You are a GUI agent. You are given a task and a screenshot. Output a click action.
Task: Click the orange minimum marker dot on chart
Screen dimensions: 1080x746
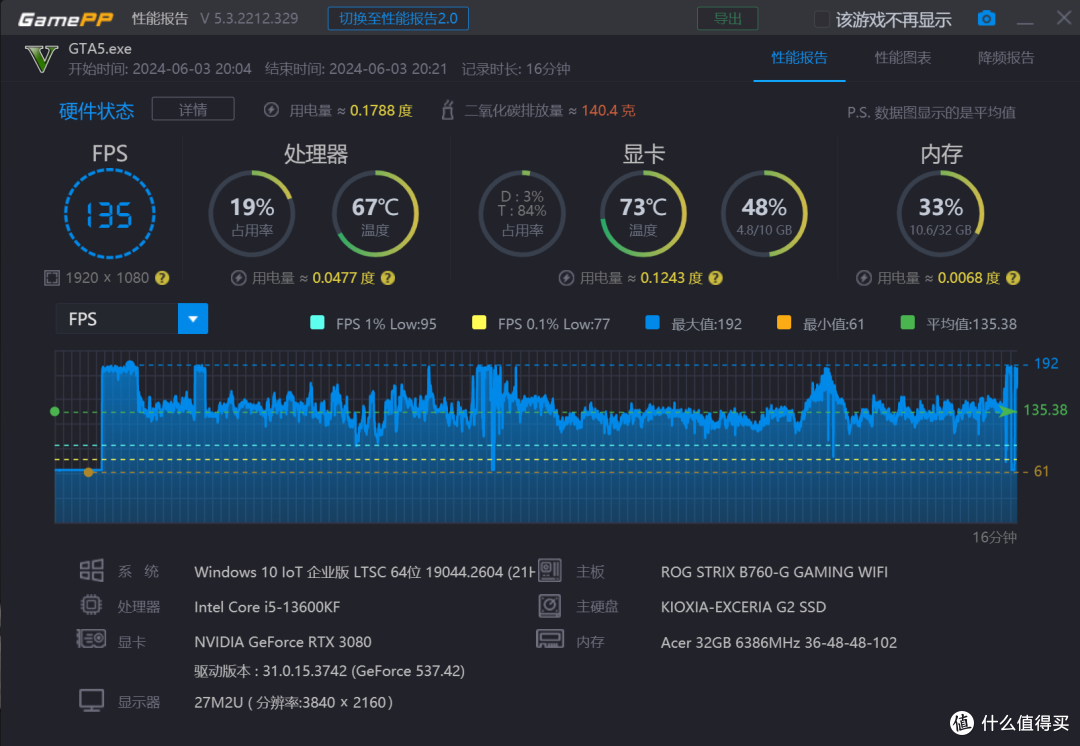coord(88,472)
